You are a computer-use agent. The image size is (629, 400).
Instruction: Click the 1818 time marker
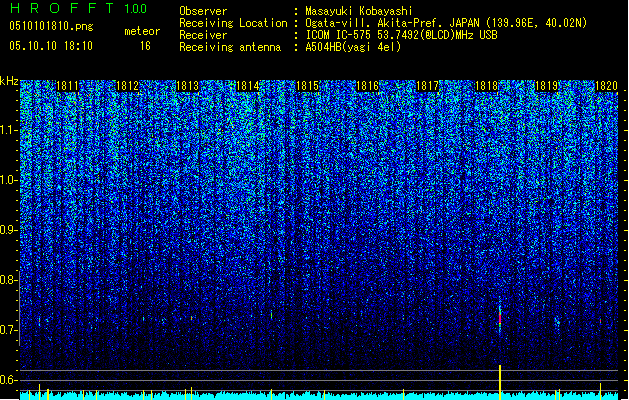pos(486,86)
